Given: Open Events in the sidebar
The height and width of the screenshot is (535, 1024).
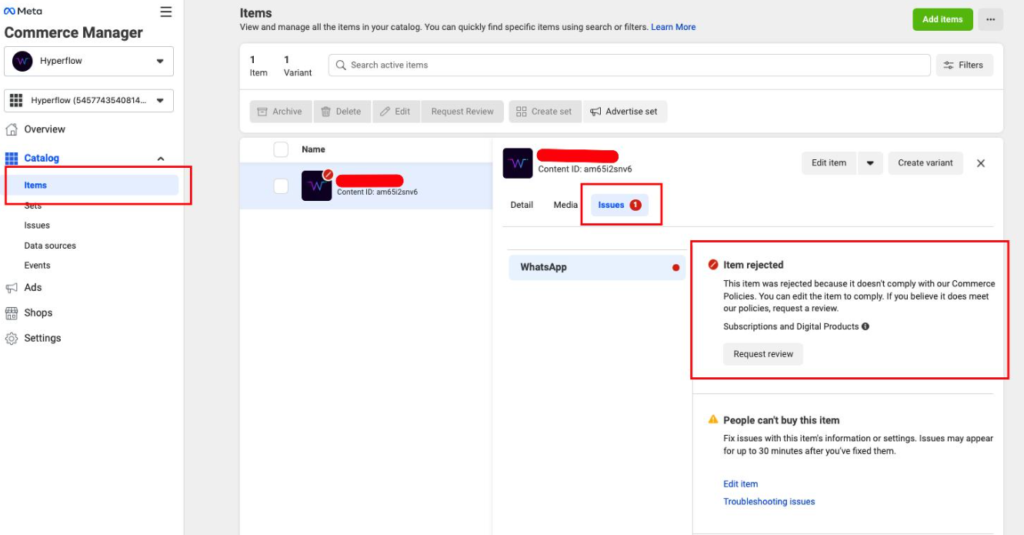Looking at the screenshot, I should 37,266.
